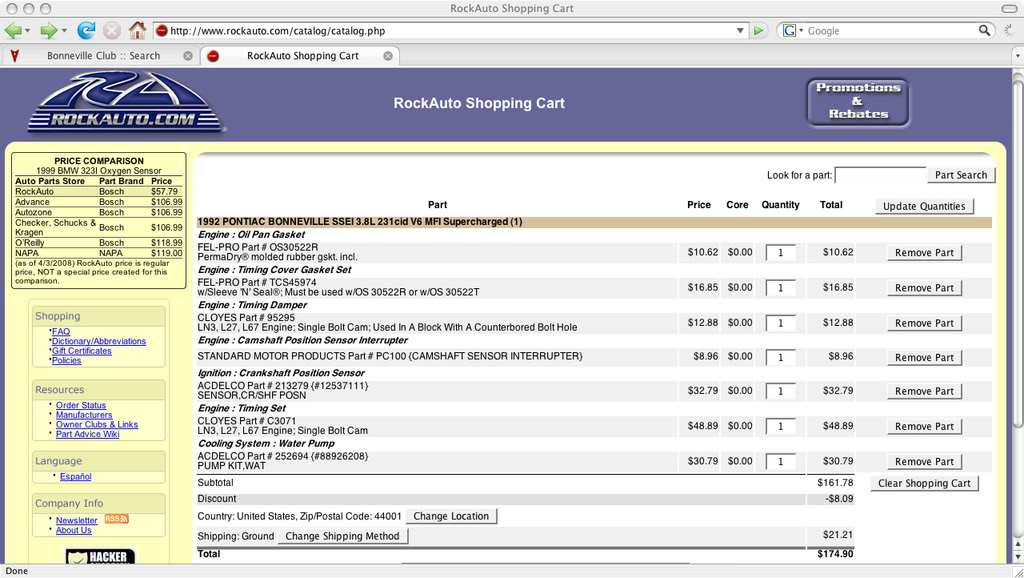Click the $161.78 subtotal amount
1024x578 pixels.
(x=835, y=483)
